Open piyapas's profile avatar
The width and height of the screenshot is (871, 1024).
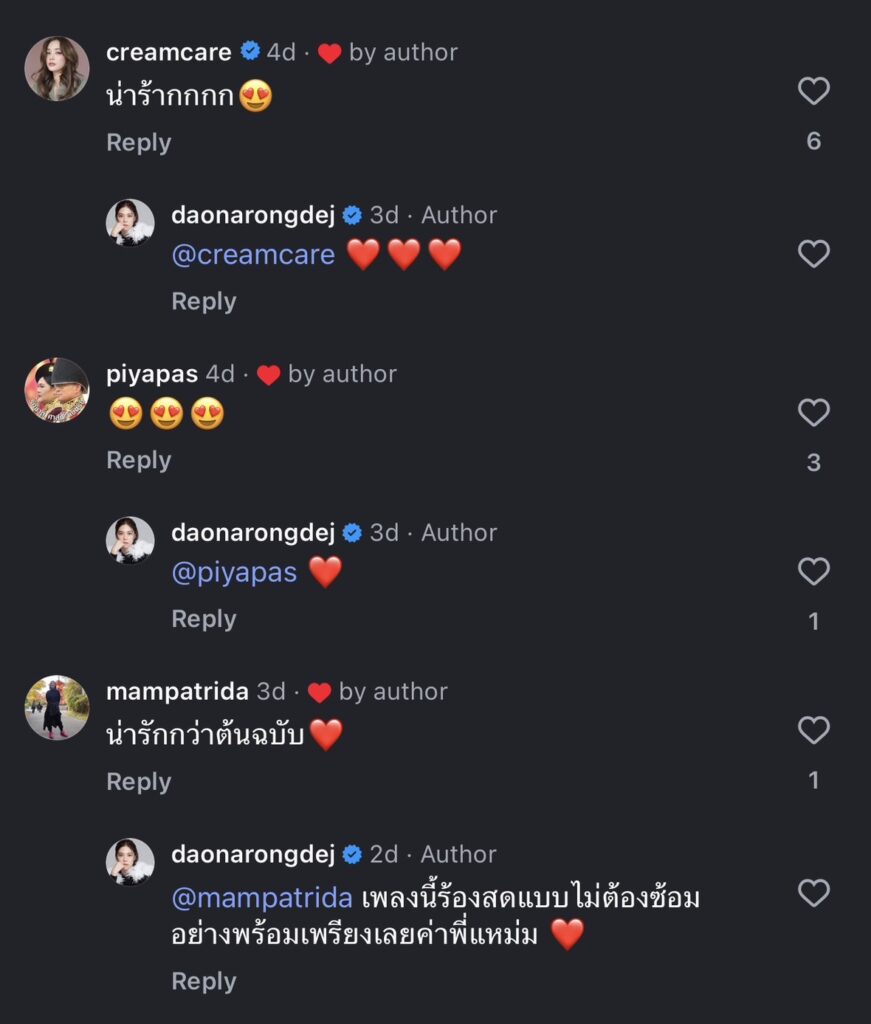57,390
